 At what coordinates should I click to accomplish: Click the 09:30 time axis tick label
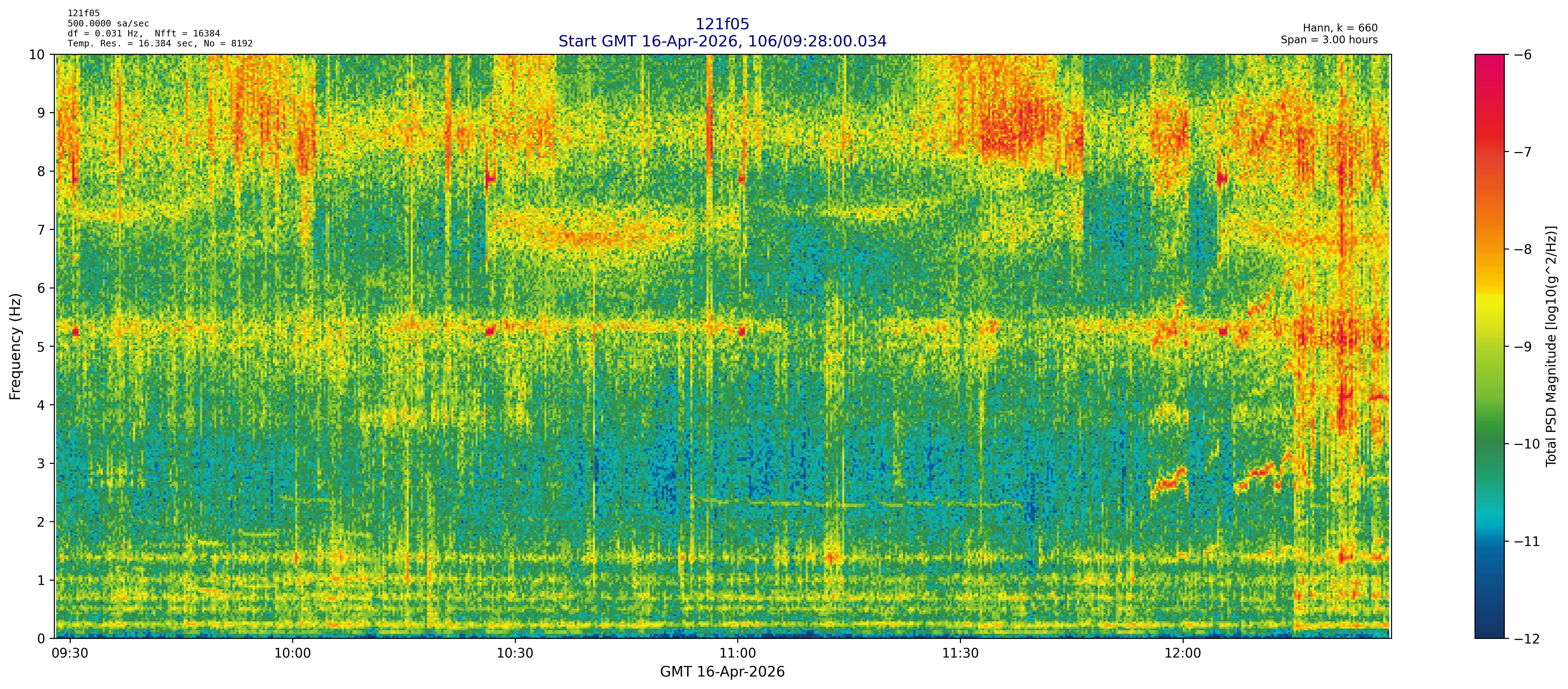[70, 654]
